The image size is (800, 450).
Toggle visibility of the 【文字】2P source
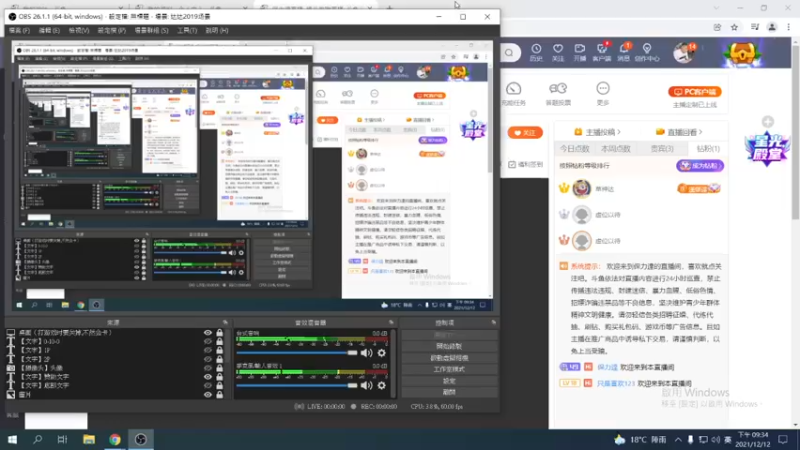pos(208,359)
